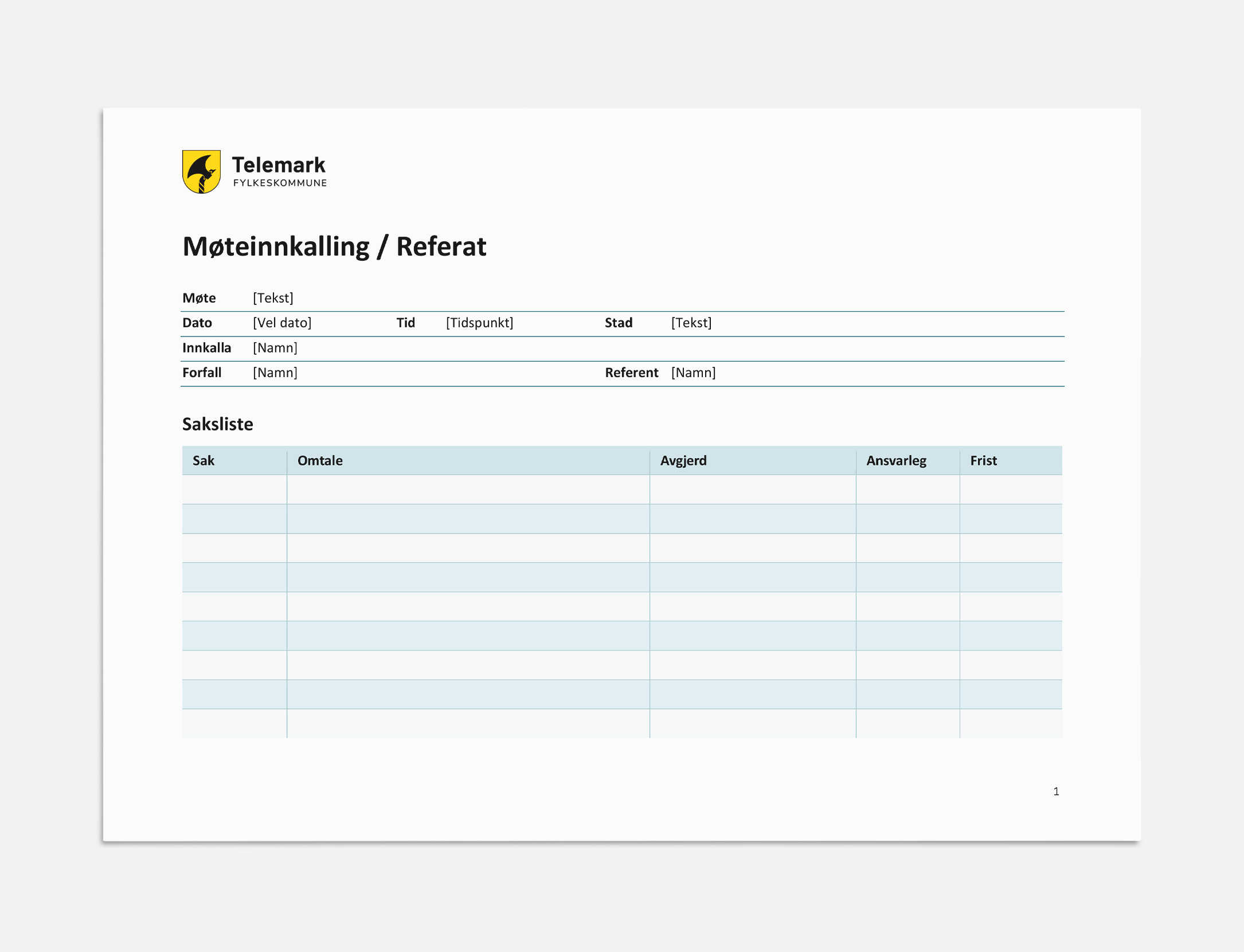
Task: Click the Telemark Fylkeskommune logo text
Action: point(279,171)
